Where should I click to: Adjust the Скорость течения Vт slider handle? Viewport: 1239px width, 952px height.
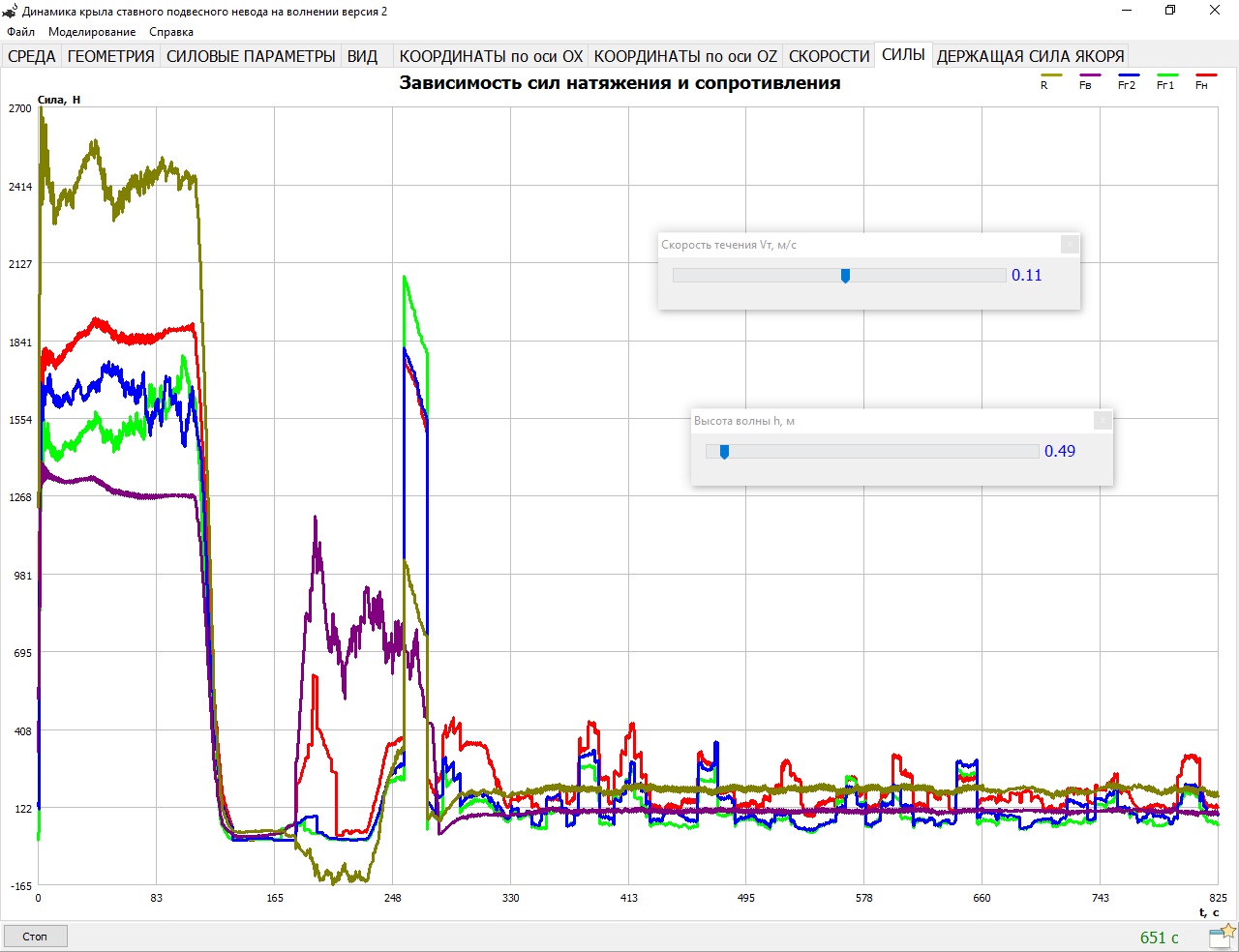tap(845, 276)
